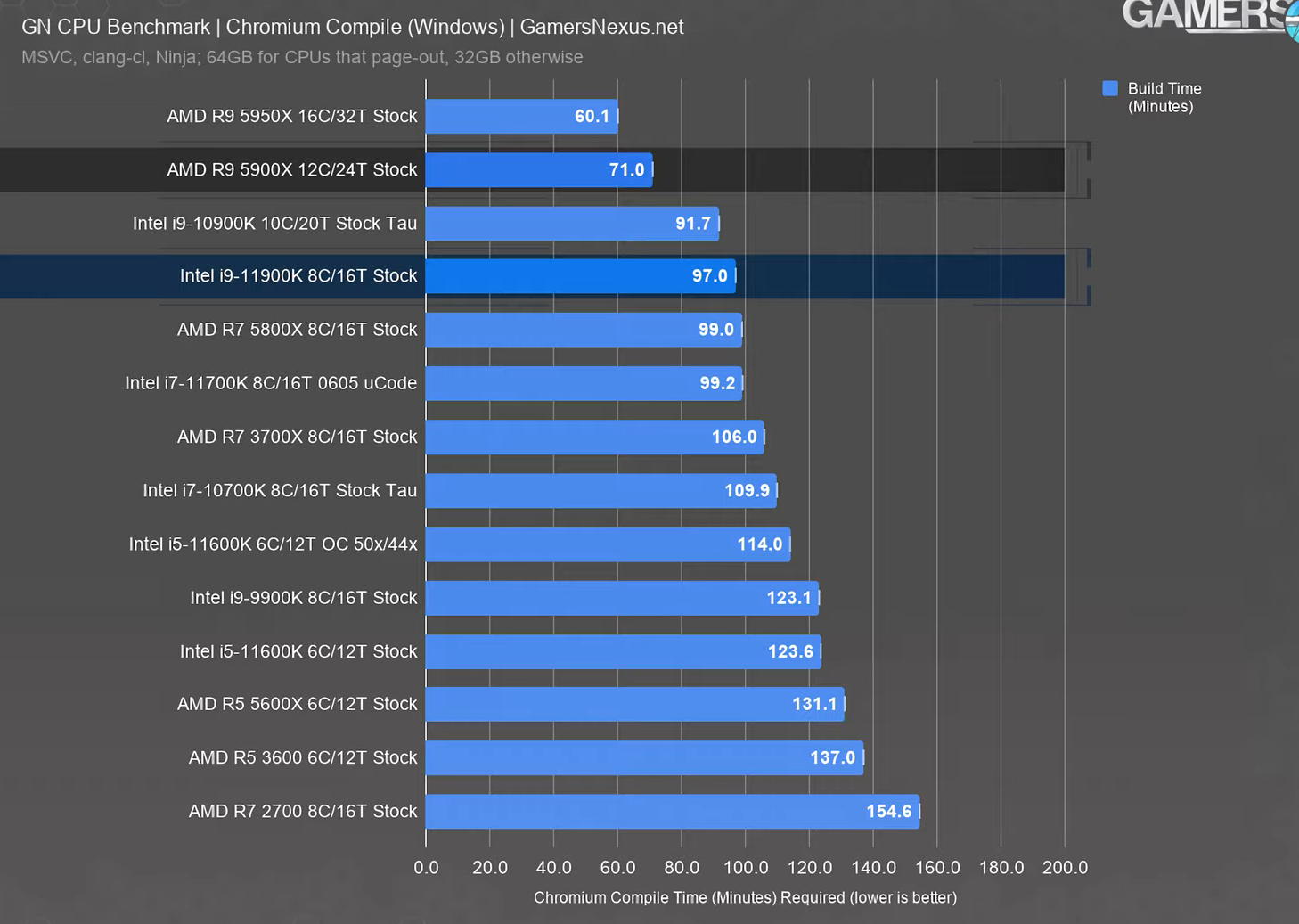This screenshot has width=1299, height=924.
Task: Click the "AMD R7 3700X 8C/16T Stock" label
Action: [297, 437]
